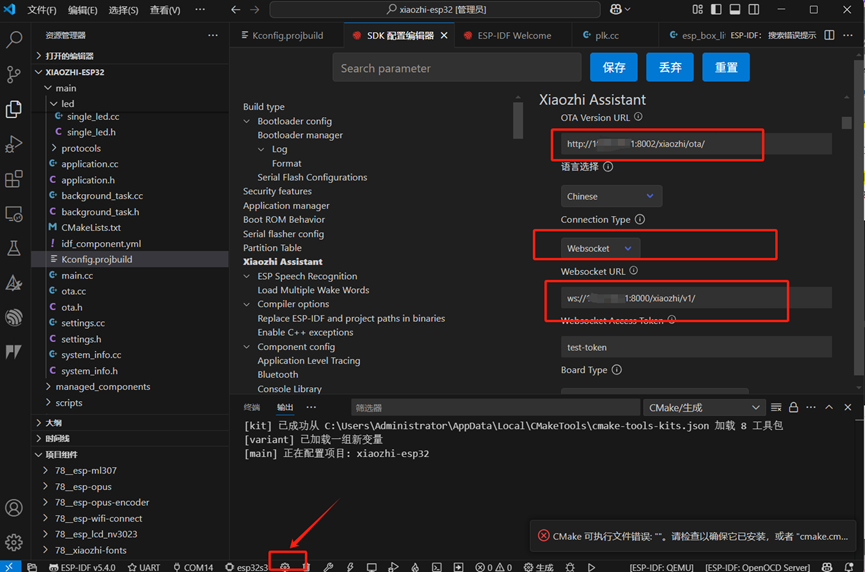
Task: Click the flash lightning icon in status bar
Action: point(350,567)
